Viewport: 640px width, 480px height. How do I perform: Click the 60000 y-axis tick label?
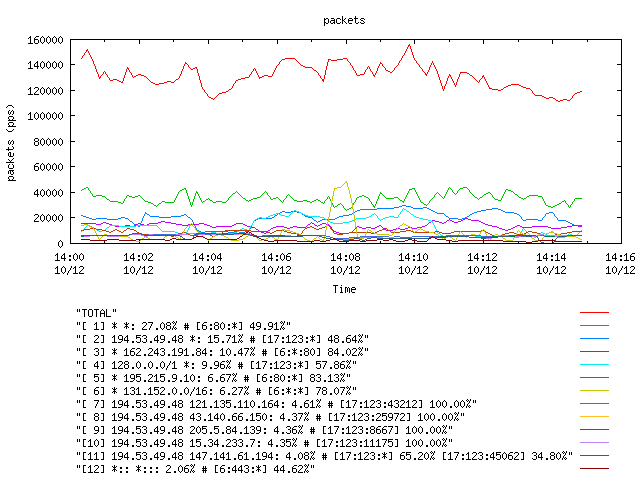[x=48, y=167]
